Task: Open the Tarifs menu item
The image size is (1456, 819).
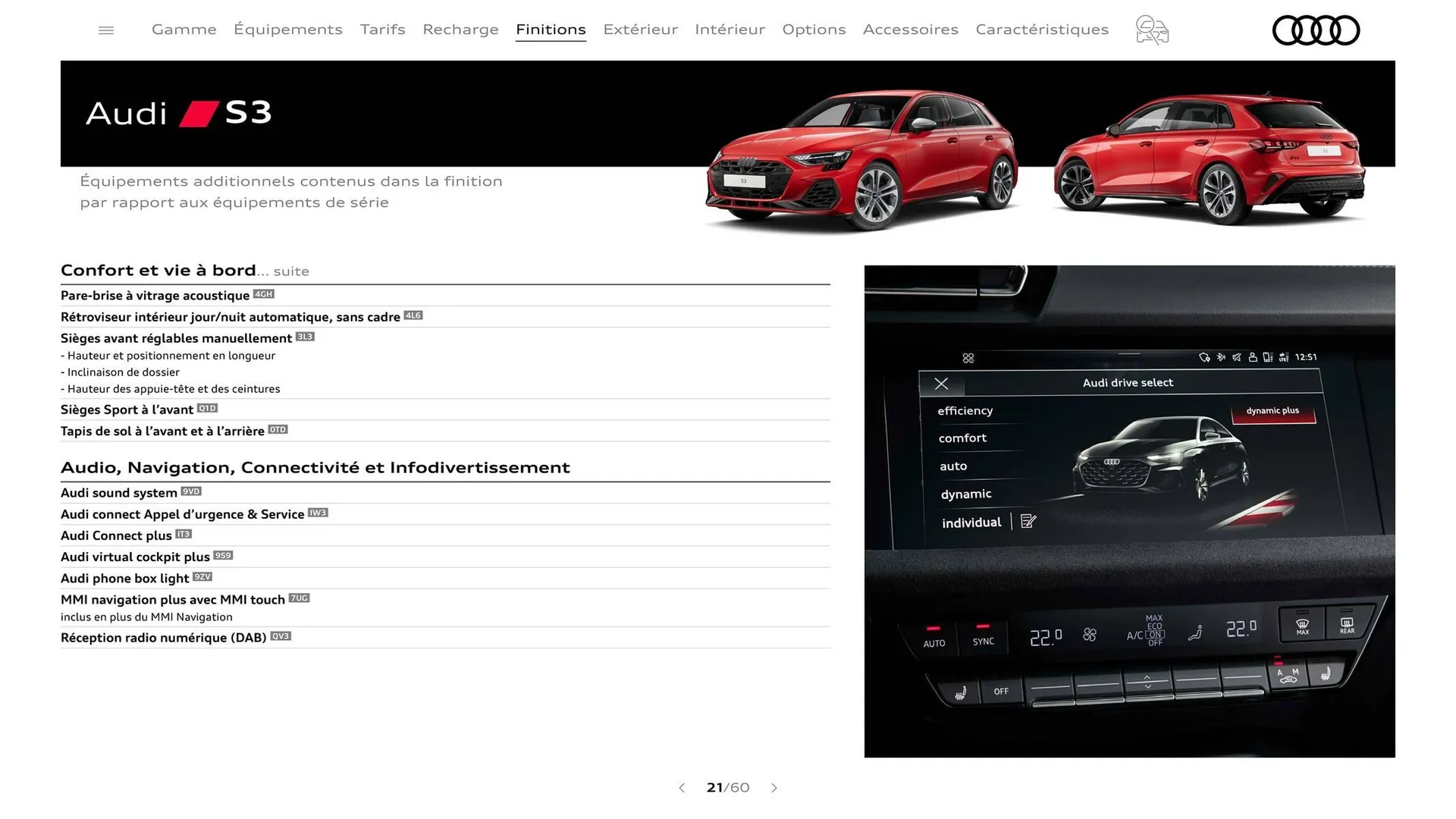Action: tap(382, 29)
